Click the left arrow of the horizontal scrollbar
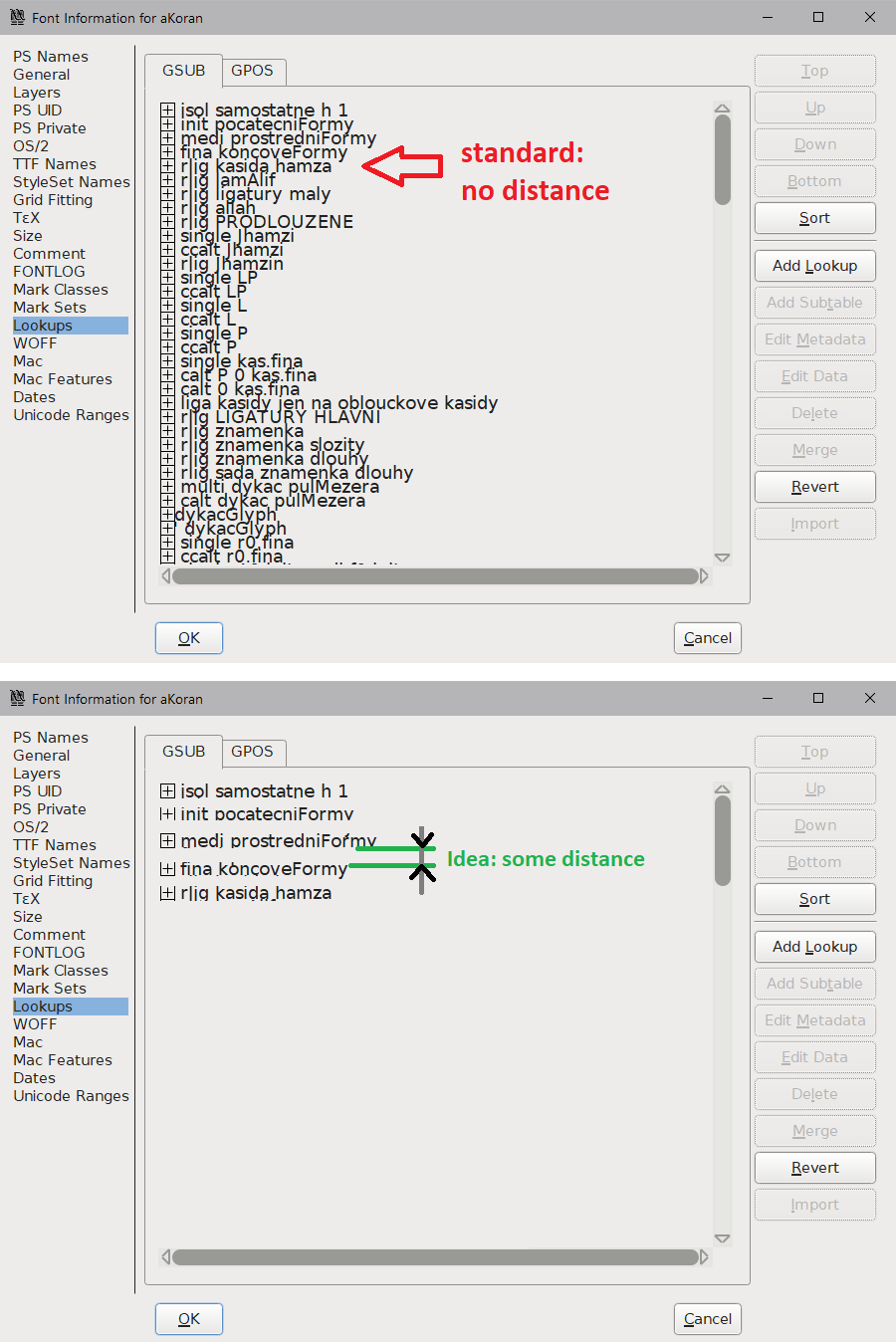Image resolution: width=896 pixels, height=1342 pixels. pos(167,575)
